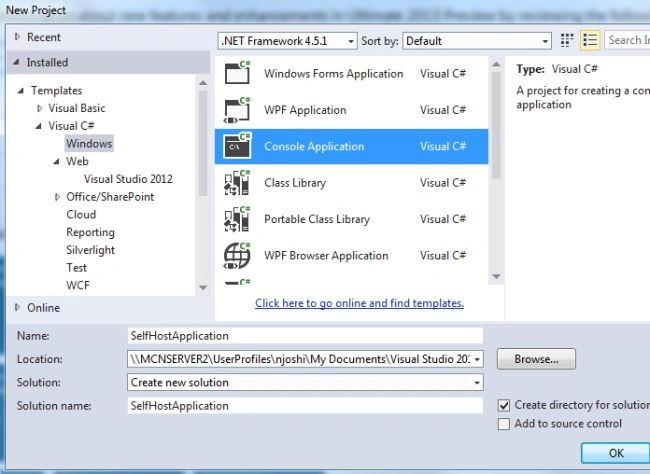The image size is (650, 474).
Task: Expand the Visual Basic tree node
Action: pyautogui.click(x=39, y=108)
